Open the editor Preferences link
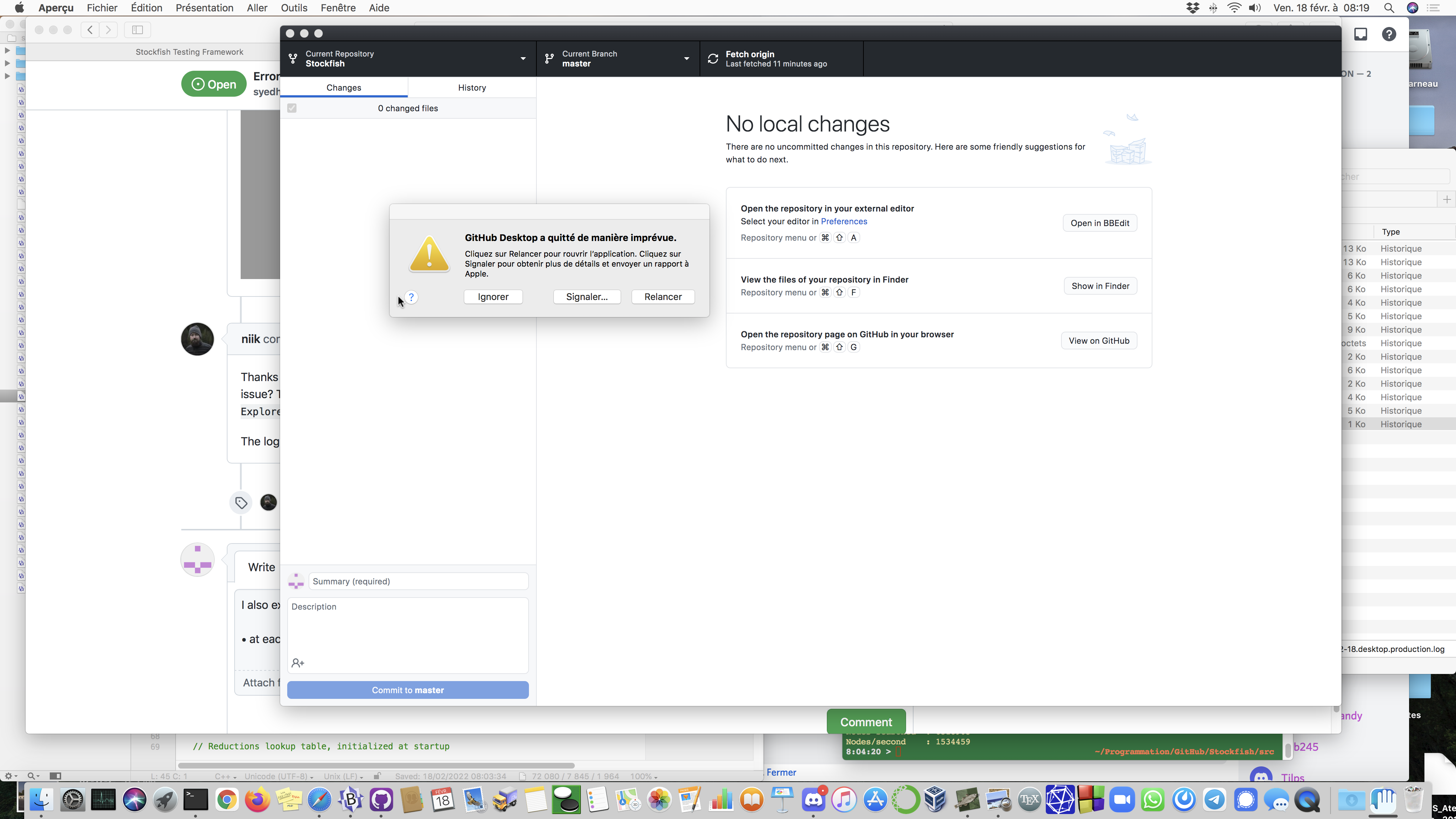This screenshot has height=819, width=1456. click(x=845, y=221)
